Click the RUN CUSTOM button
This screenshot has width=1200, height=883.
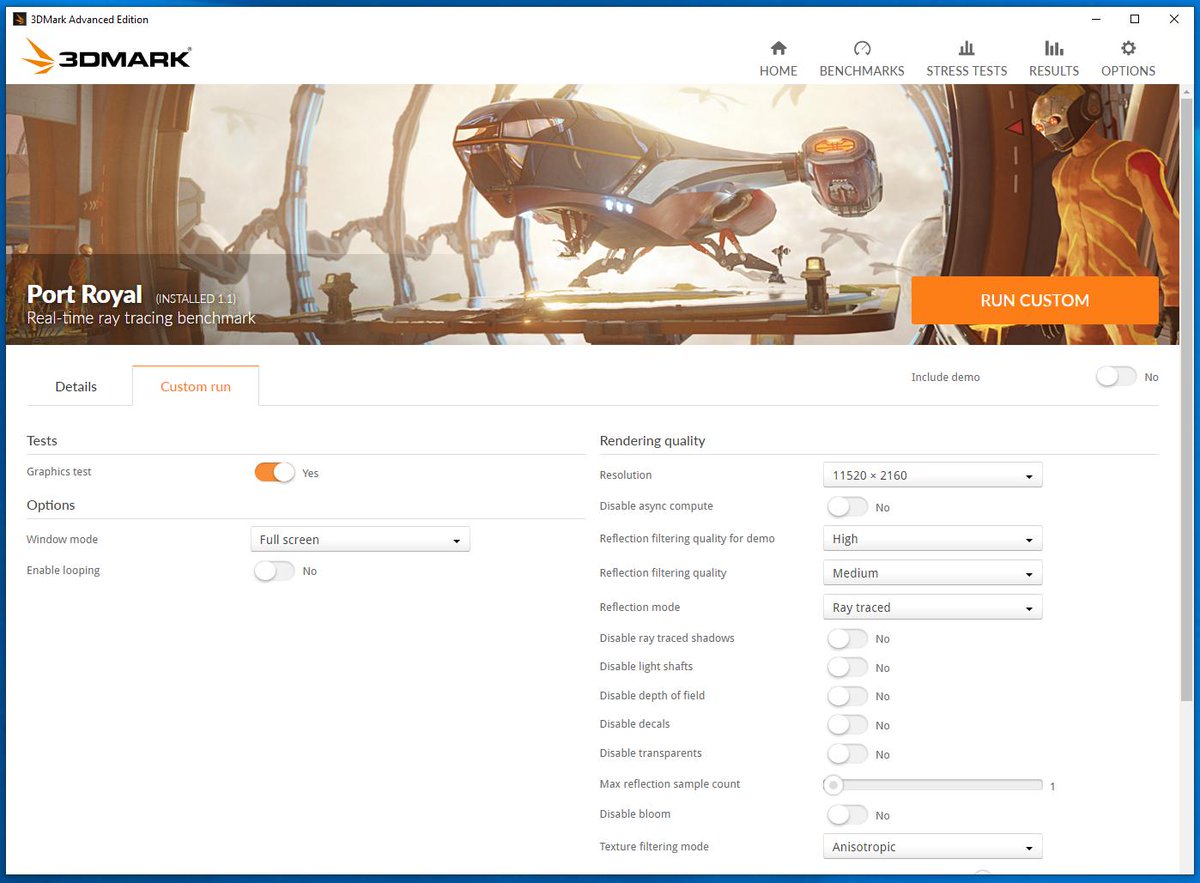pos(1035,300)
